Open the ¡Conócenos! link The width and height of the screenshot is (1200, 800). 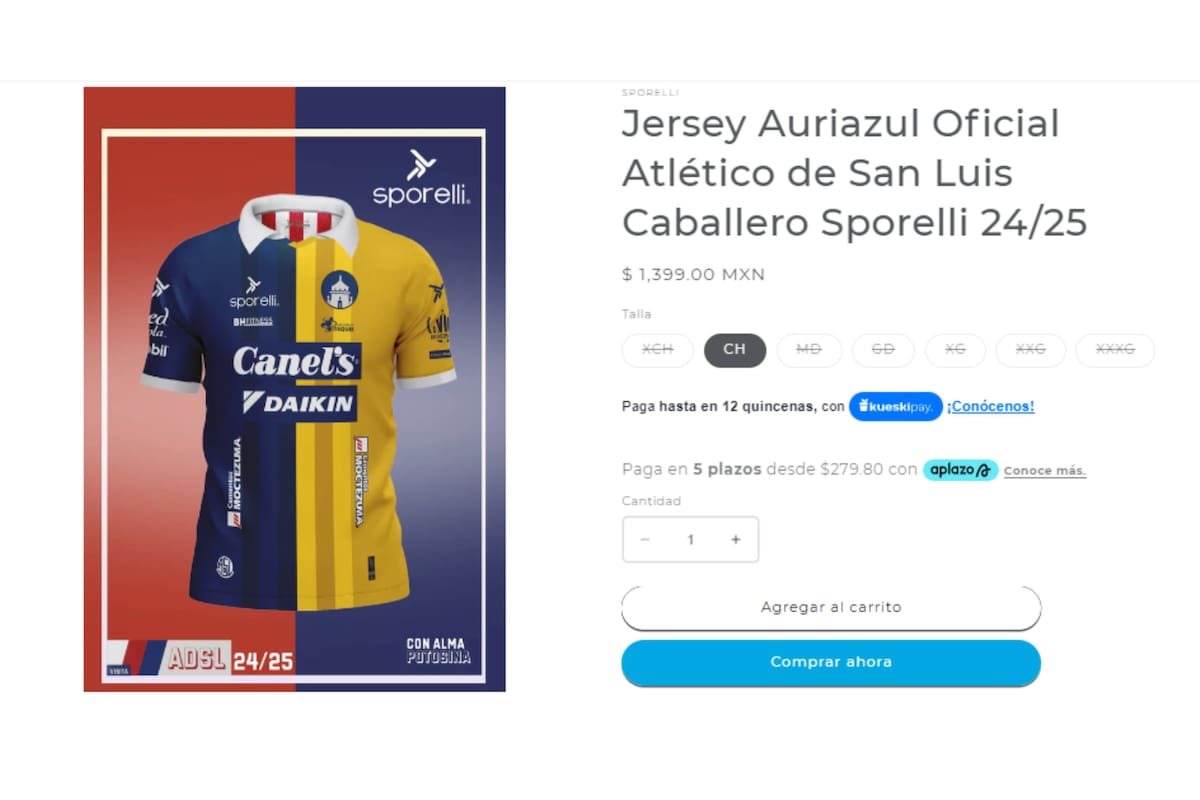pyautogui.click(x=991, y=407)
